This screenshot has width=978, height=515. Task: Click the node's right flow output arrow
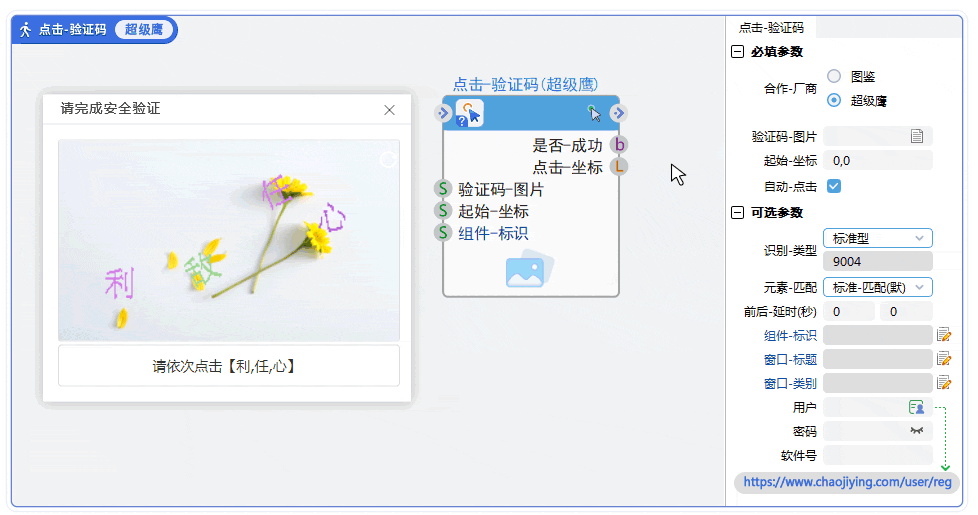(x=618, y=113)
